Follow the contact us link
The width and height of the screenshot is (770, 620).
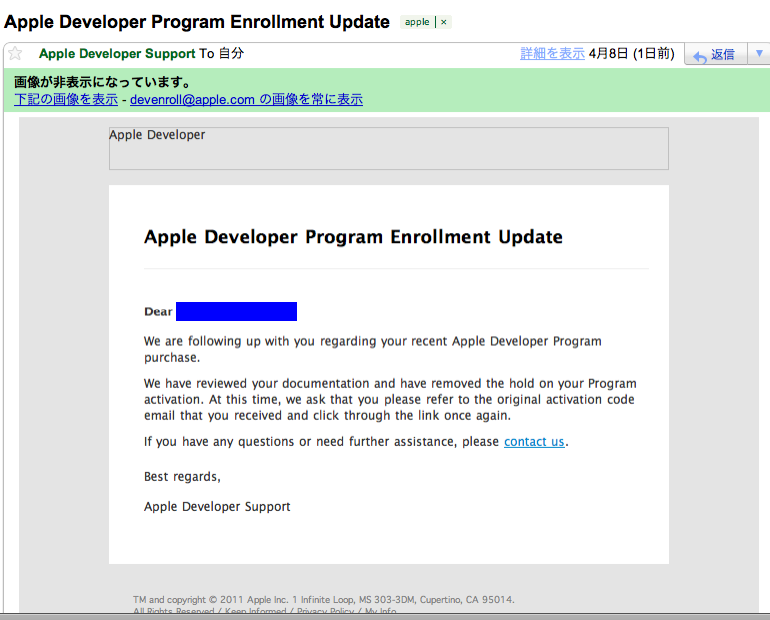point(534,442)
